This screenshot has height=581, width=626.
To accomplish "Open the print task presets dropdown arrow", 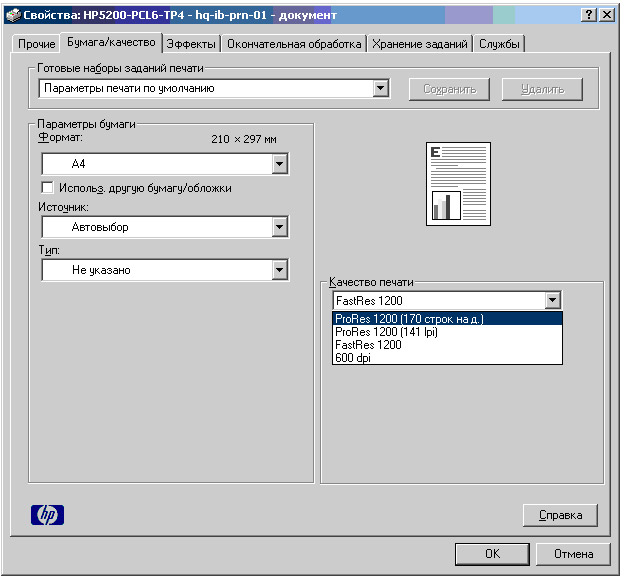I will 381,88.
